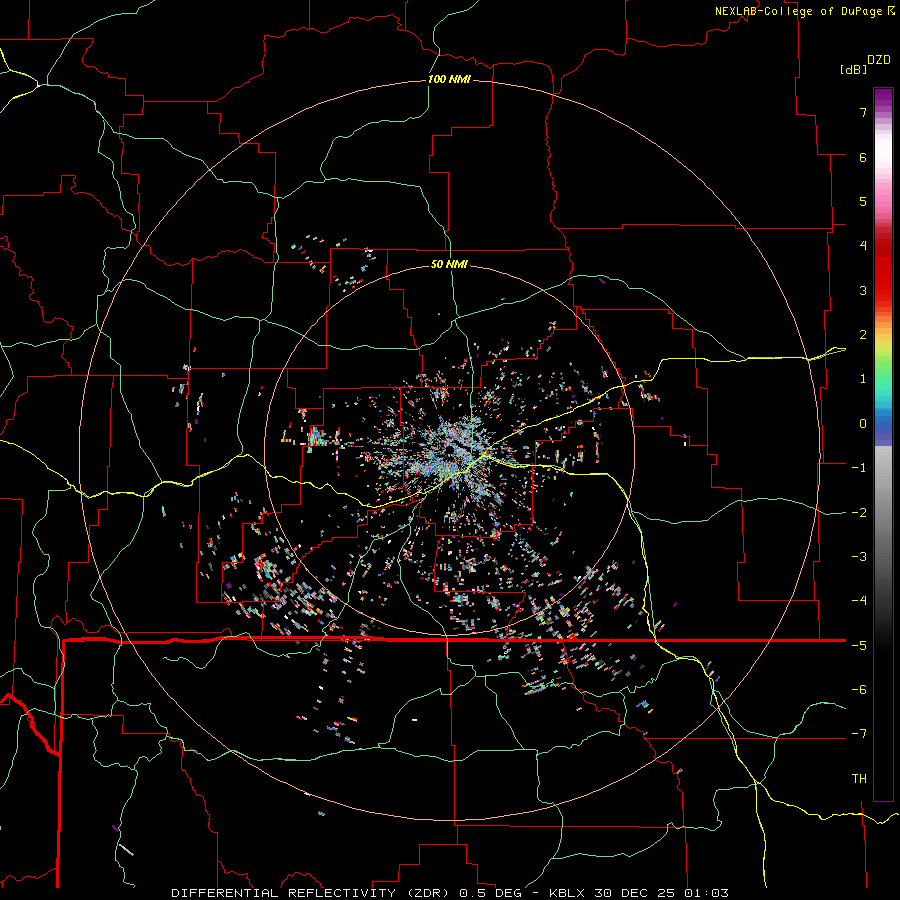The image size is (900, 900).
Task: Click the 5 value on color scale
Action: [863, 201]
